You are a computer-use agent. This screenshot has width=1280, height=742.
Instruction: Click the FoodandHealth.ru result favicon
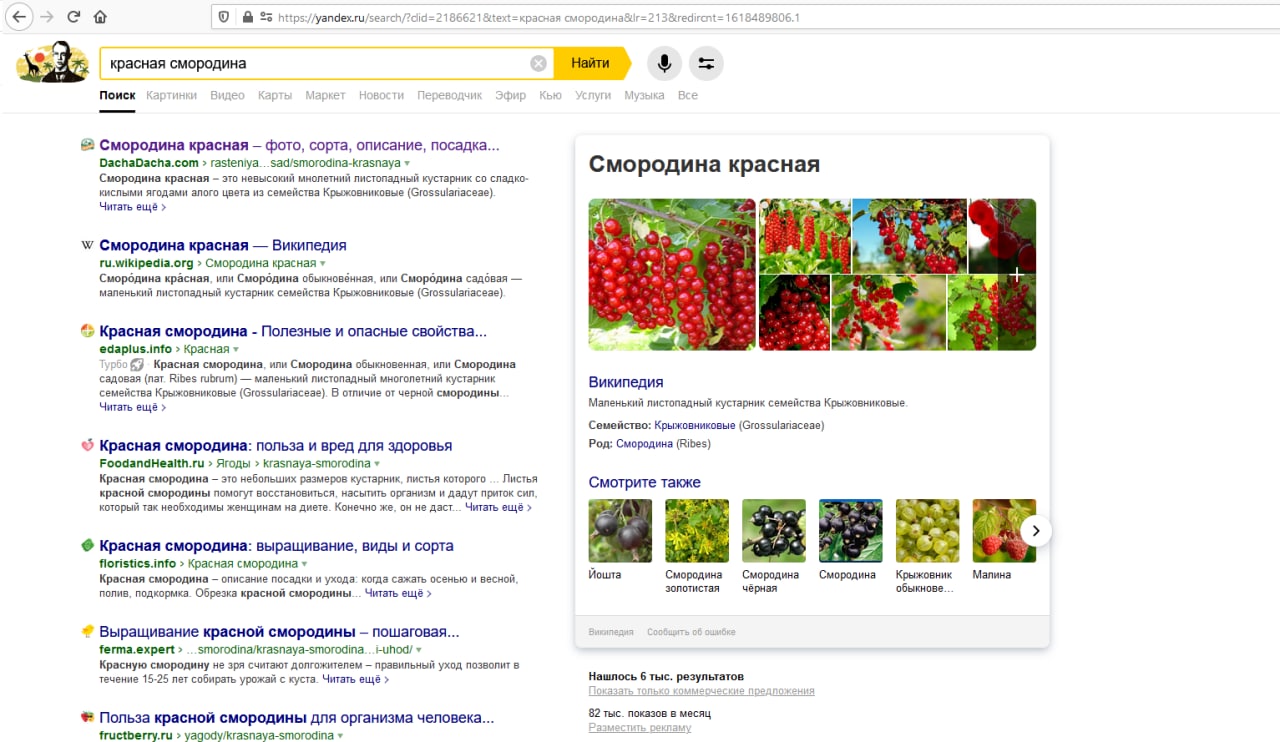pos(88,445)
